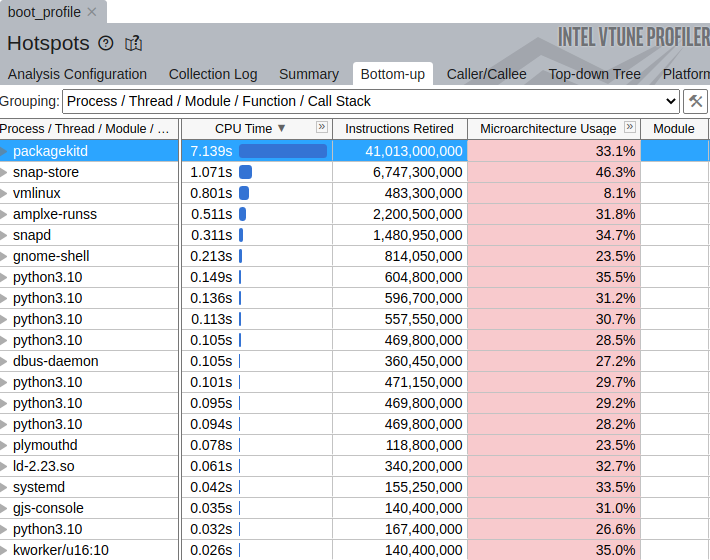Viewport: 710px width, 560px height.
Task: Click the 483,300,000 instructions cell
Action: click(400, 193)
